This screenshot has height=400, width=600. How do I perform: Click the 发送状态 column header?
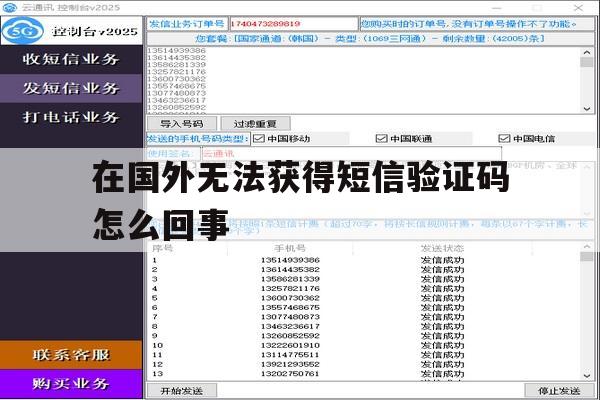pos(442,248)
